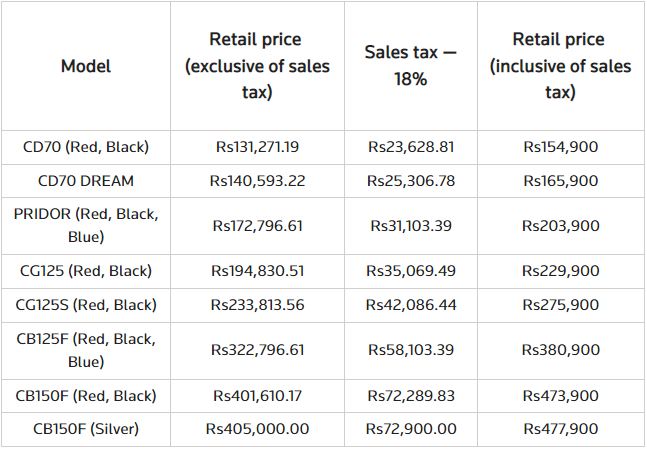Select the Rs477,900 retail price cell
Screen dimensions: 647x449
click(x=560, y=428)
